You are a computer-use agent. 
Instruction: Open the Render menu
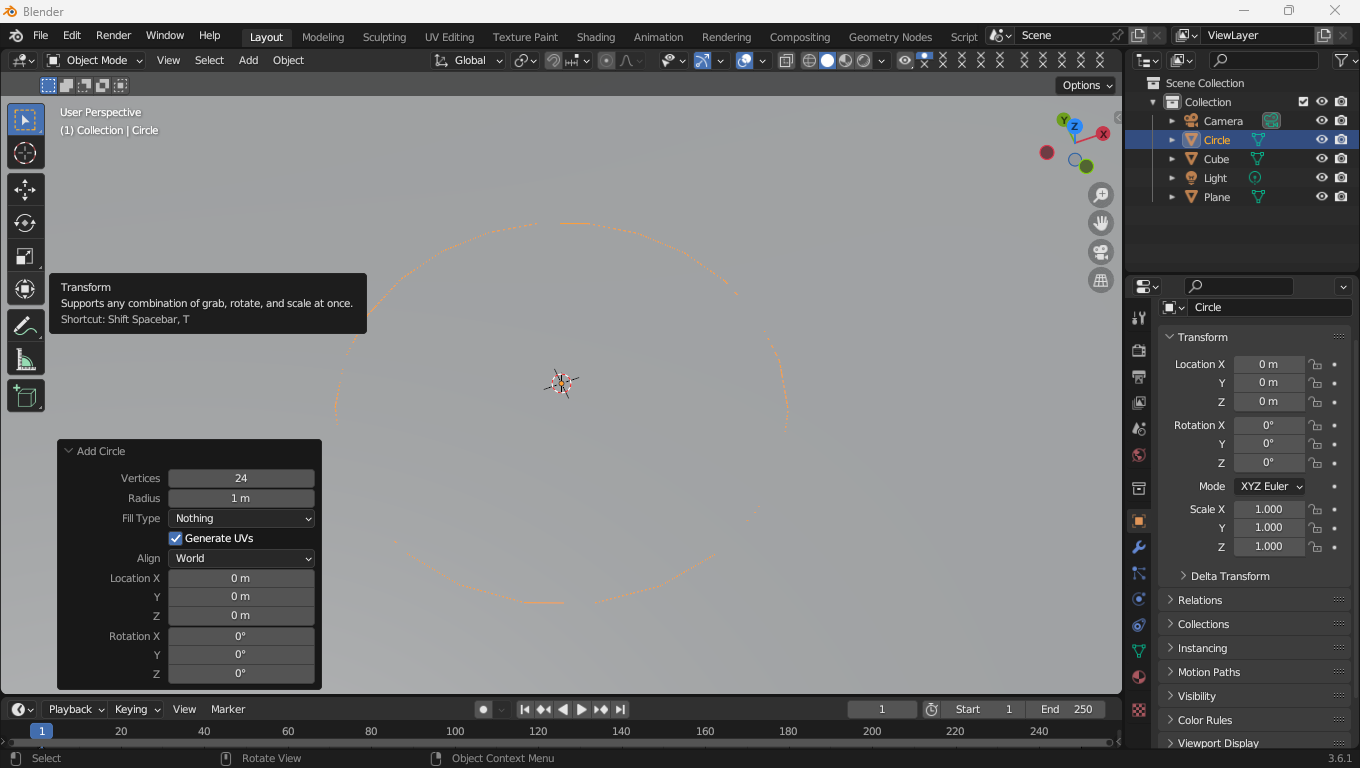[x=113, y=35]
